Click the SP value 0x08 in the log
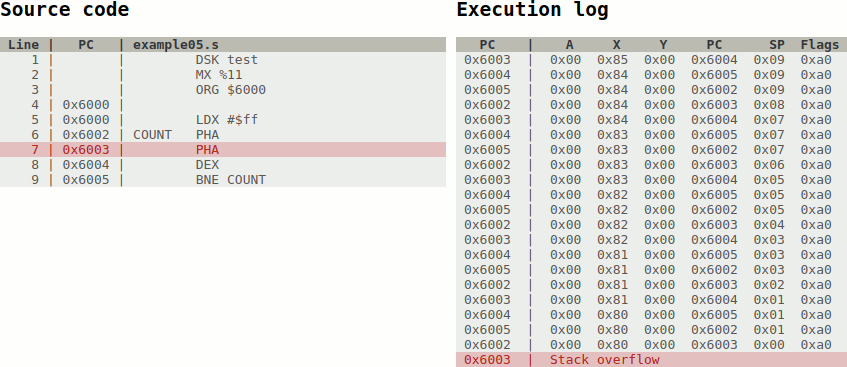This screenshot has width=847, height=367. [769, 105]
